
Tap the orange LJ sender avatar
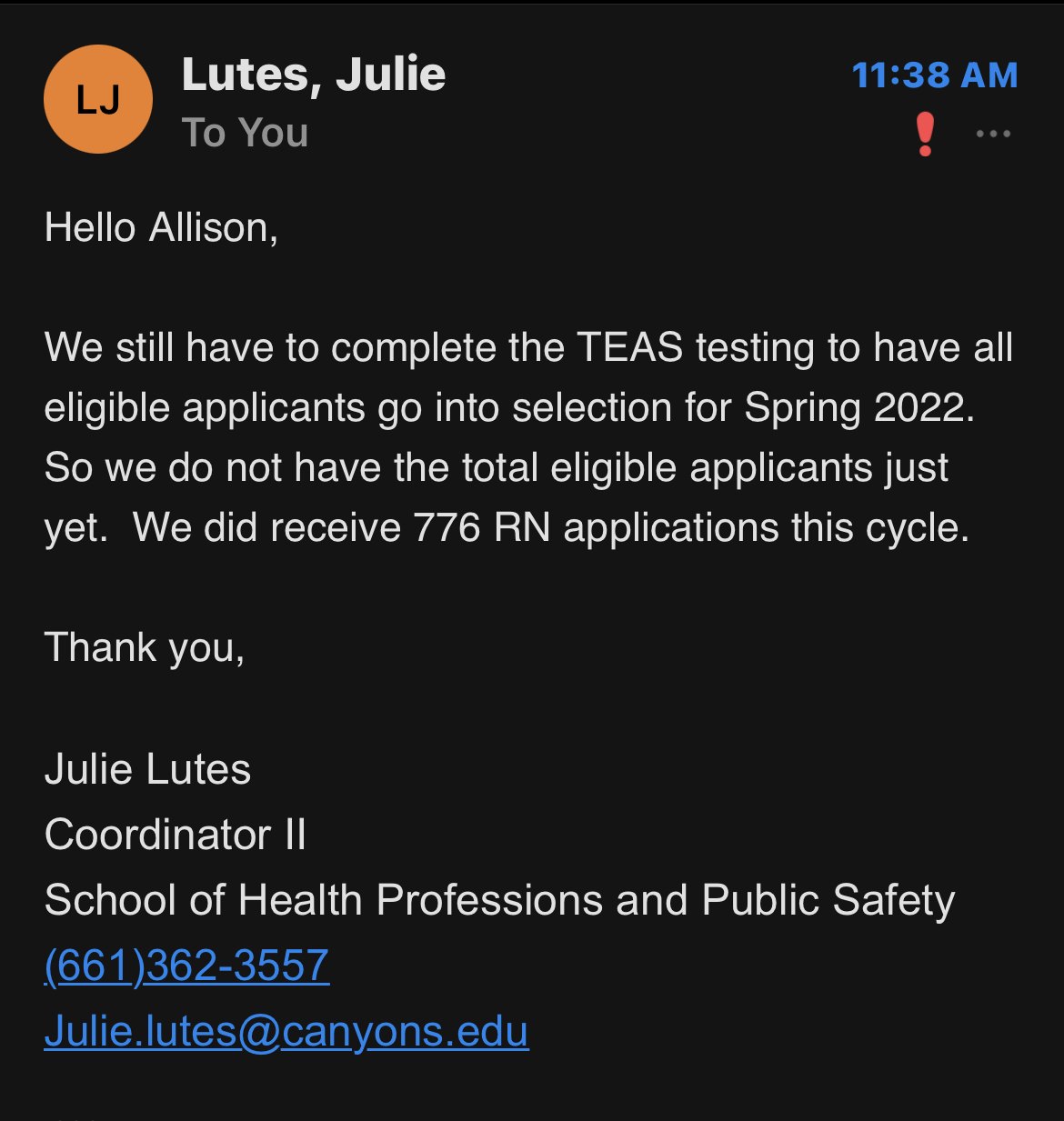98,99
